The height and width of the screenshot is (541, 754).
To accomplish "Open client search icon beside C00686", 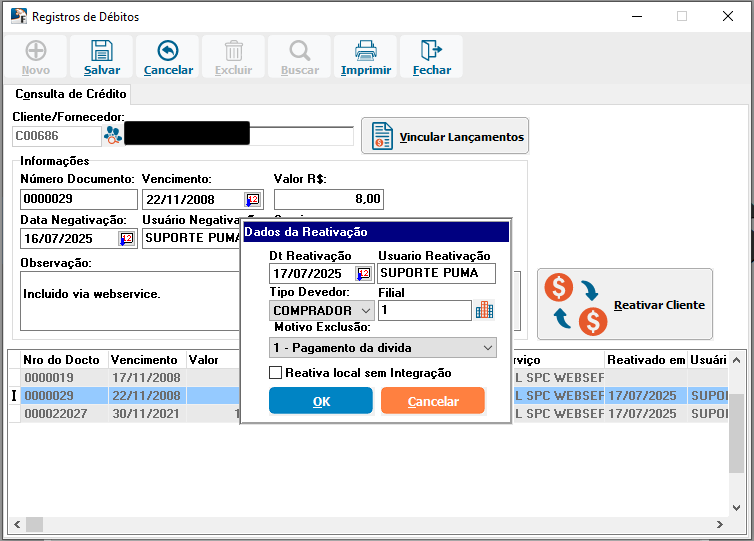I will [113, 136].
